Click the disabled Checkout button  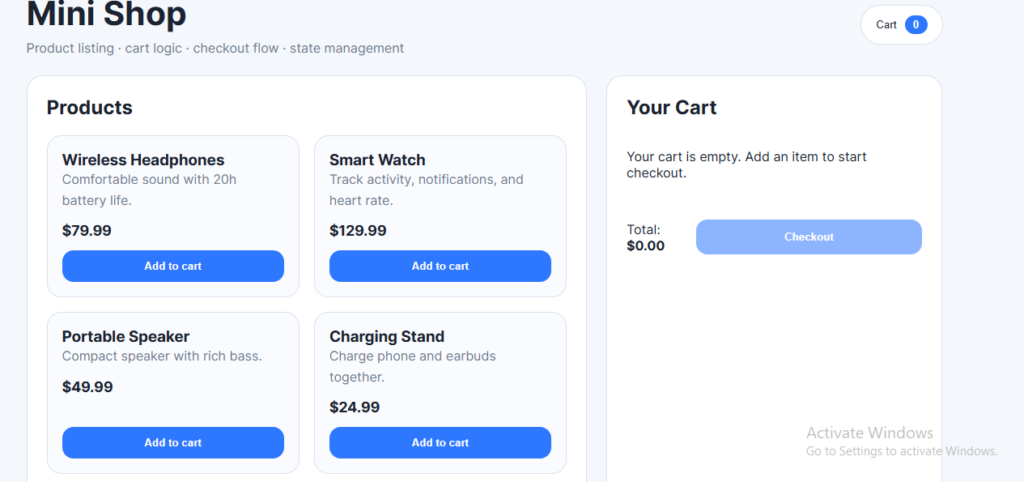tap(808, 236)
